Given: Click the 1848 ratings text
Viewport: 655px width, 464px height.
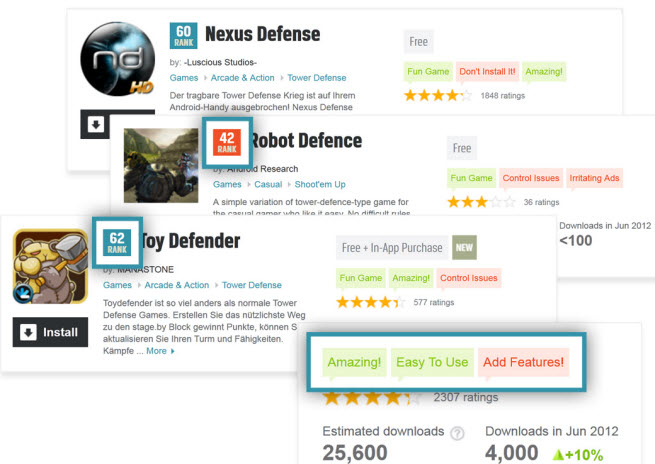Looking at the screenshot, I should [x=503, y=96].
